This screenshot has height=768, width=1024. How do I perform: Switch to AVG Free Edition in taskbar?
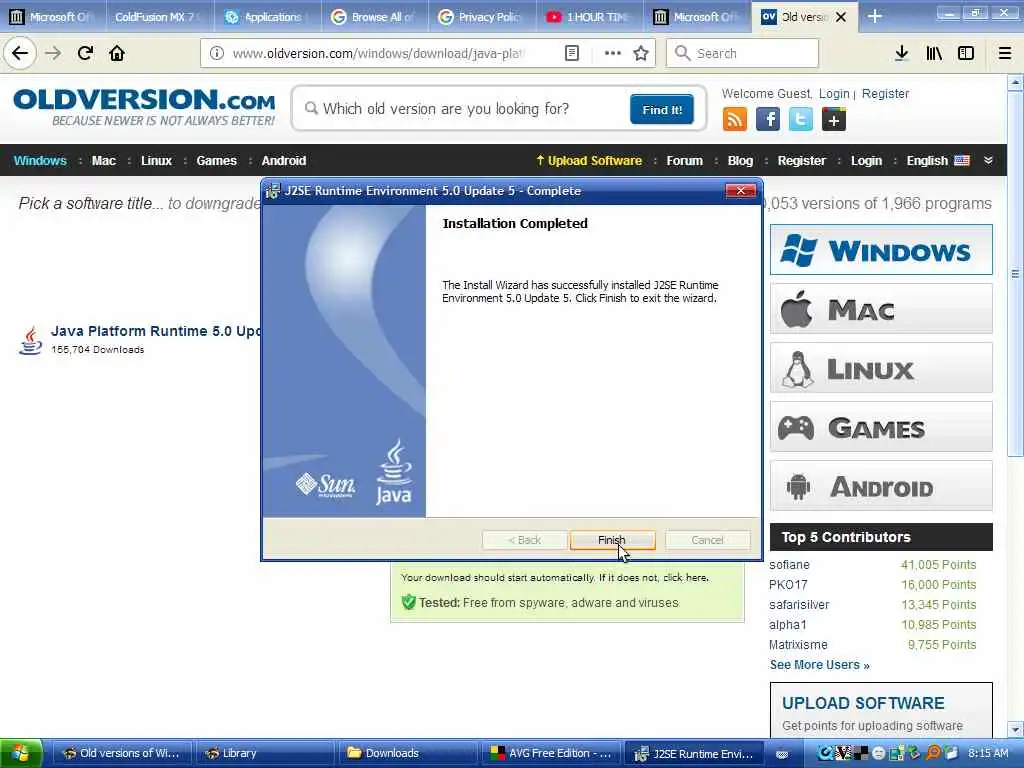(x=551, y=753)
